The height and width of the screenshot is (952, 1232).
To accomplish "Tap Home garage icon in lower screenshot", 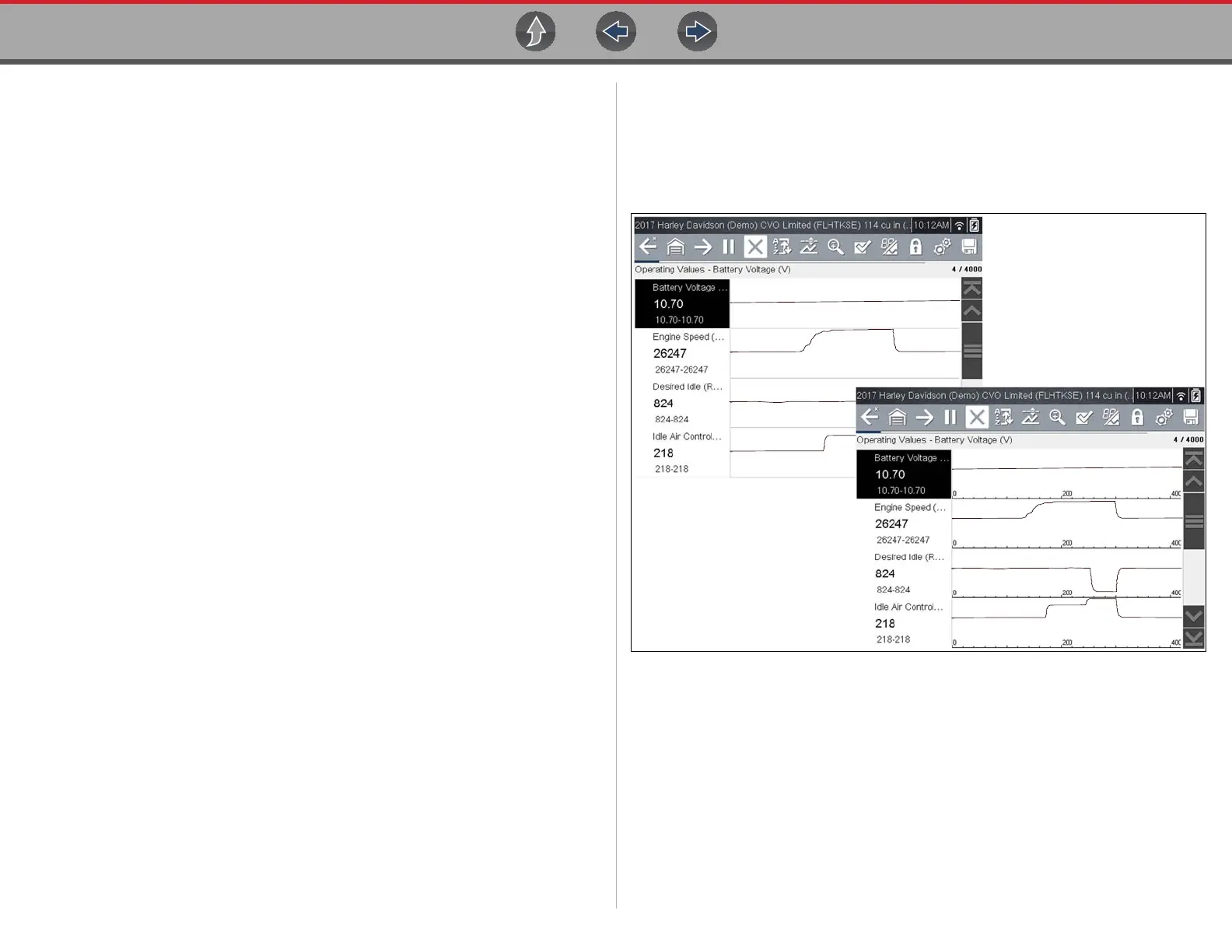I will click(x=897, y=417).
